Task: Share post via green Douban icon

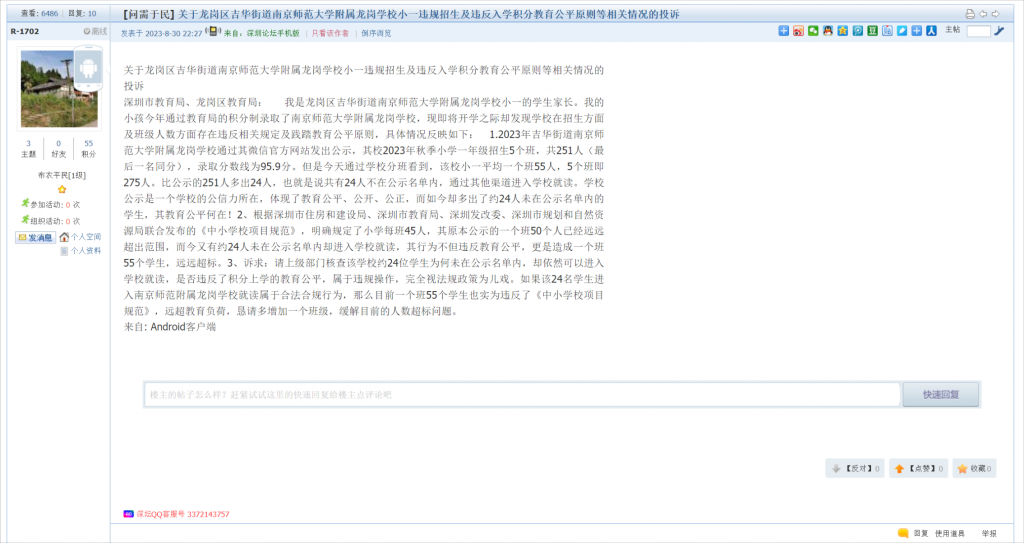Action: pos(873,32)
